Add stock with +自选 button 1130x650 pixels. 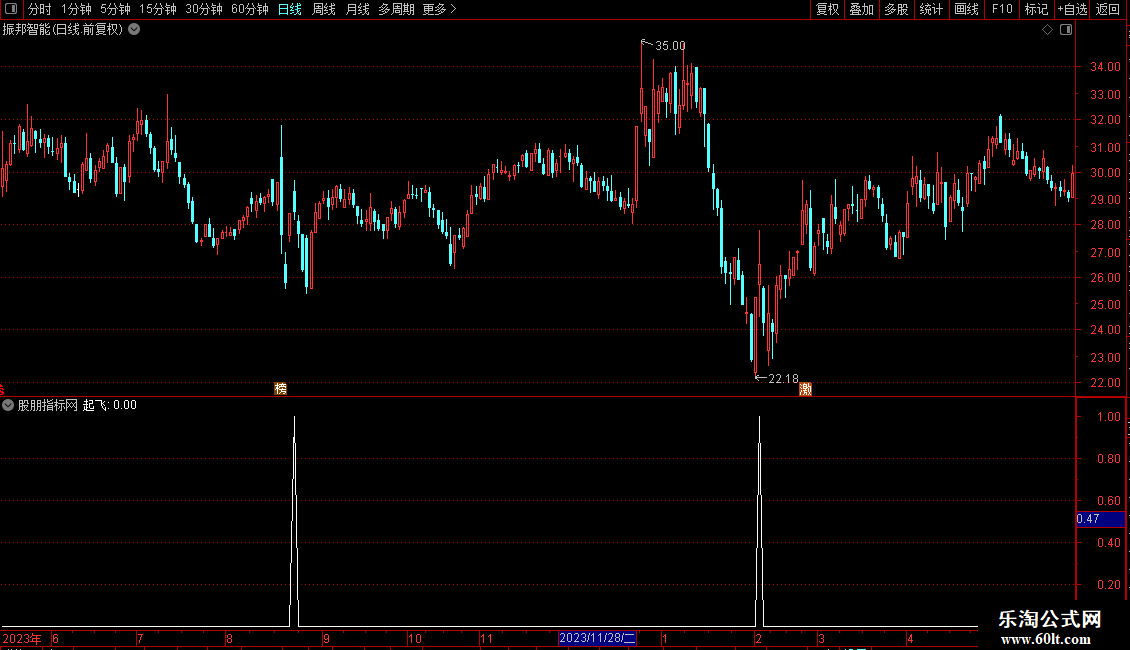(x=1072, y=9)
